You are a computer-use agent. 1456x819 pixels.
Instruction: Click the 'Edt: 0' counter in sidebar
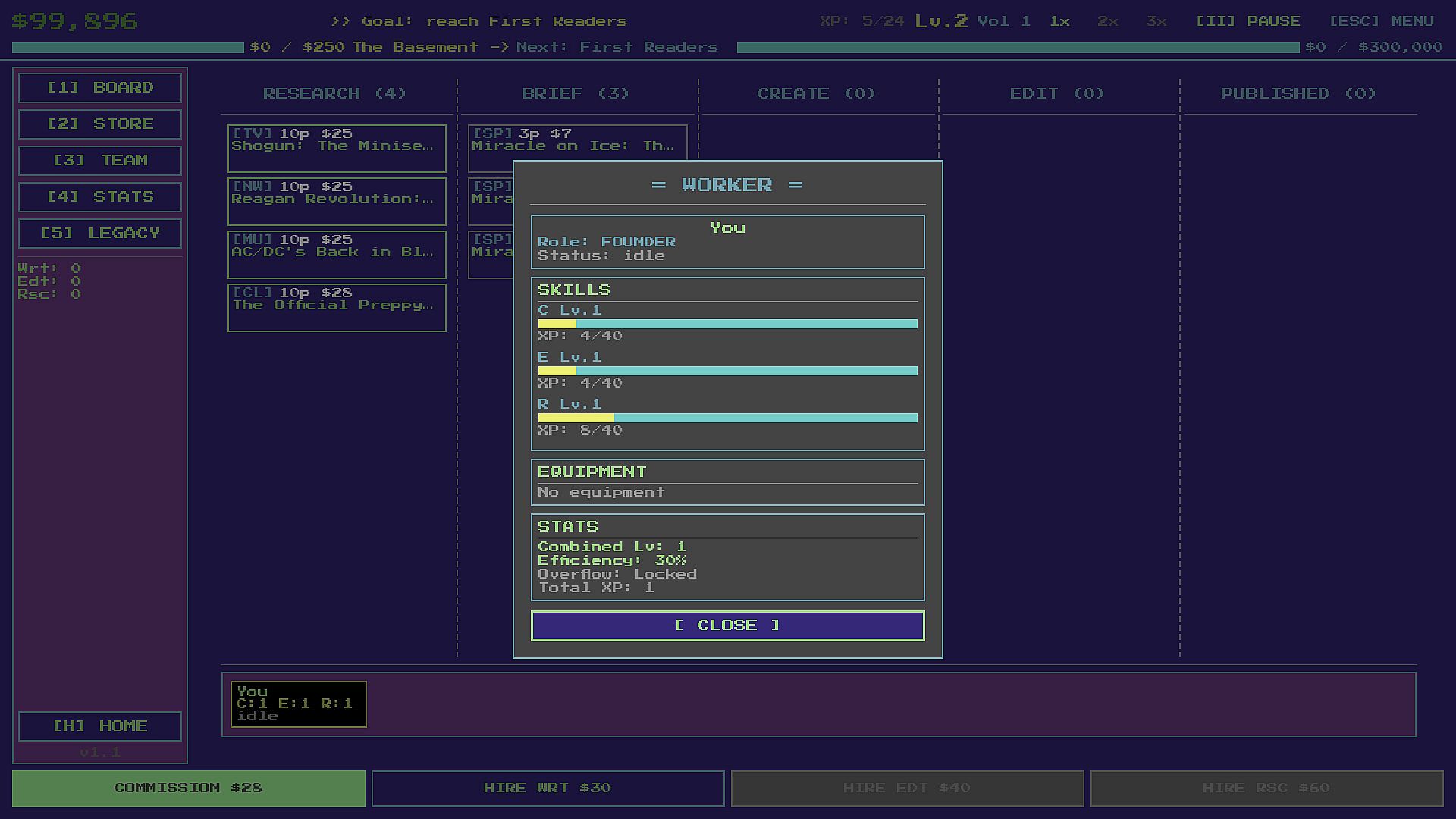pos(49,281)
